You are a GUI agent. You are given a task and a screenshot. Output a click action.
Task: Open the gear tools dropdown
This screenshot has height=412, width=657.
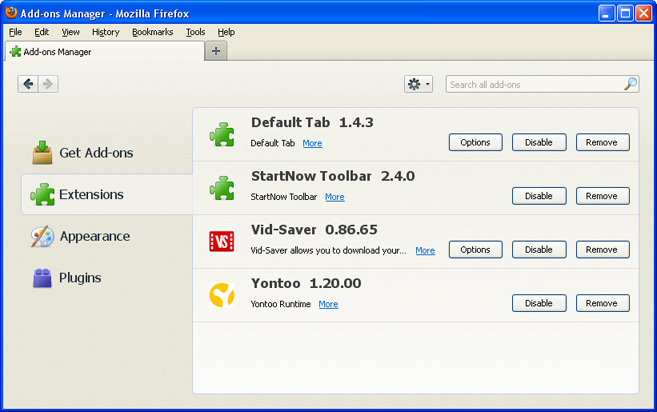point(418,84)
